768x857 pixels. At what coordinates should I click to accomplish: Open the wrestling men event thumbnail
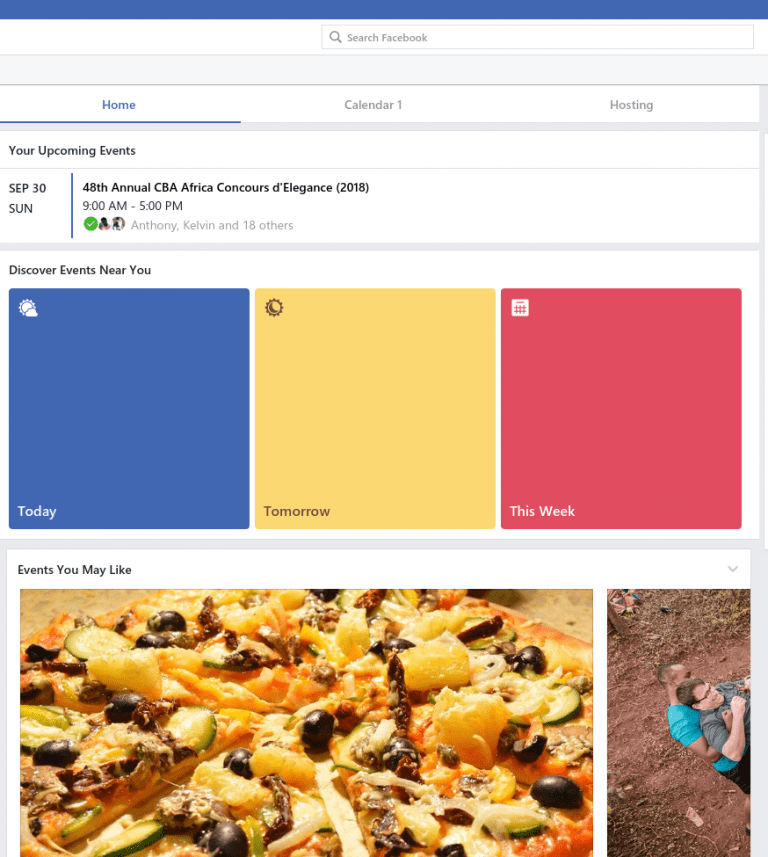pos(678,723)
